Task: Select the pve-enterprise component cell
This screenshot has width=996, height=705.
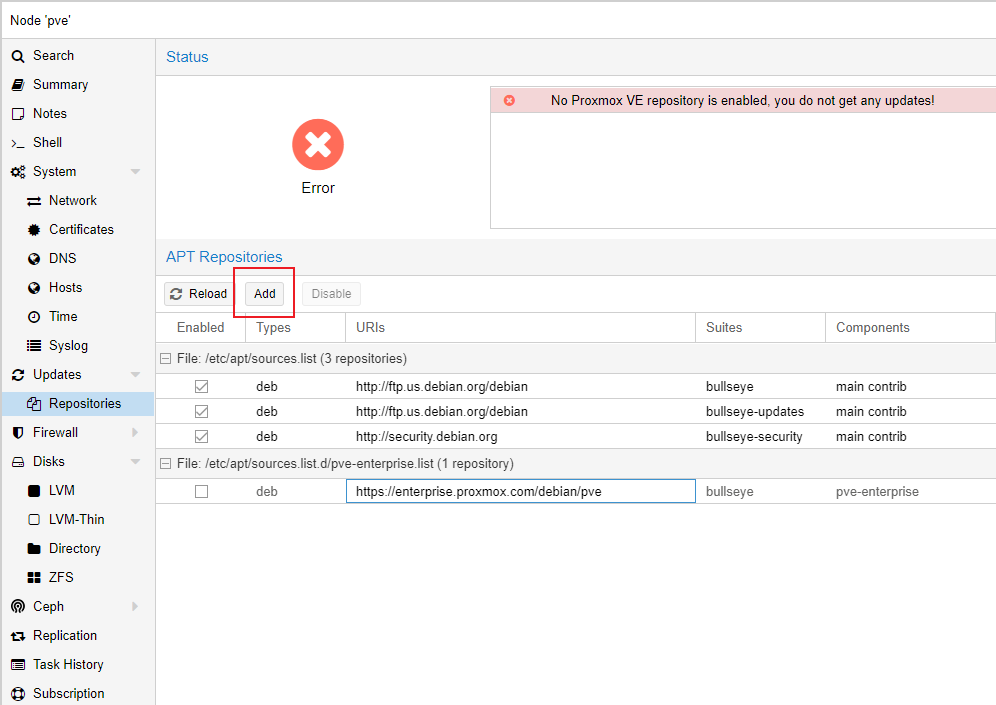Action: click(910, 492)
